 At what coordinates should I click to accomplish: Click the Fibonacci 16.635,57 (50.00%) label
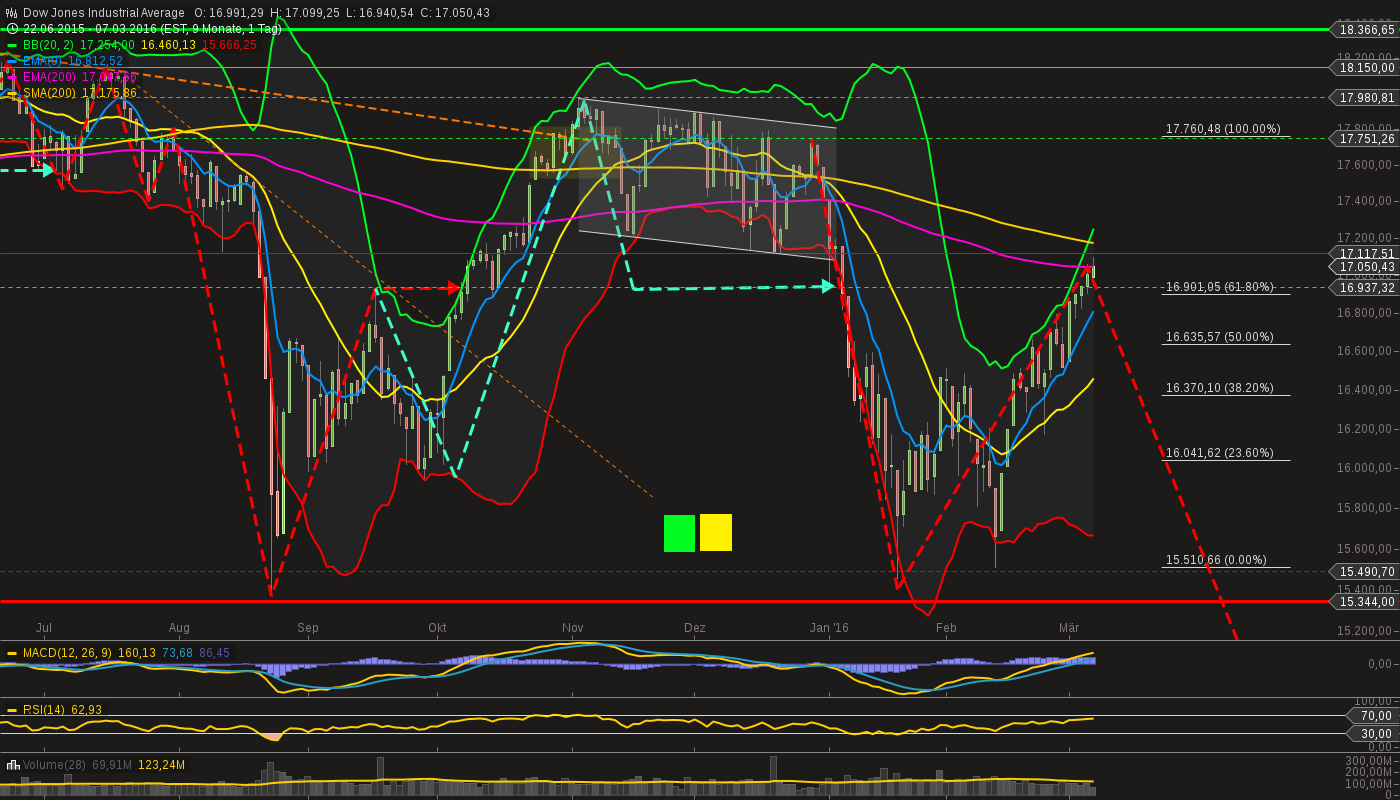[x=1220, y=337]
